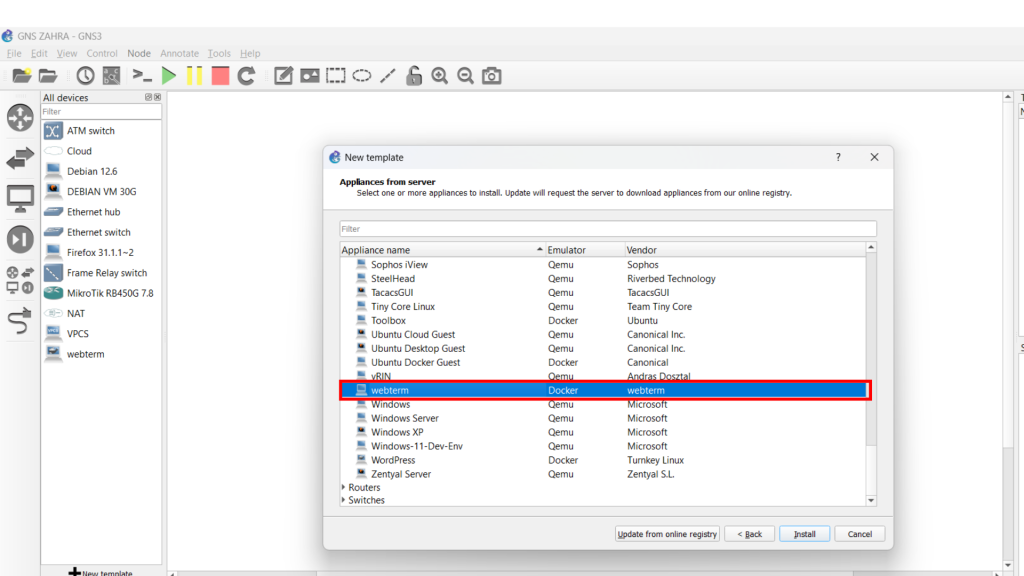This screenshot has width=1024, height=576.
Task: Click the Take screenshot camera icon
Action: [491, 75]
